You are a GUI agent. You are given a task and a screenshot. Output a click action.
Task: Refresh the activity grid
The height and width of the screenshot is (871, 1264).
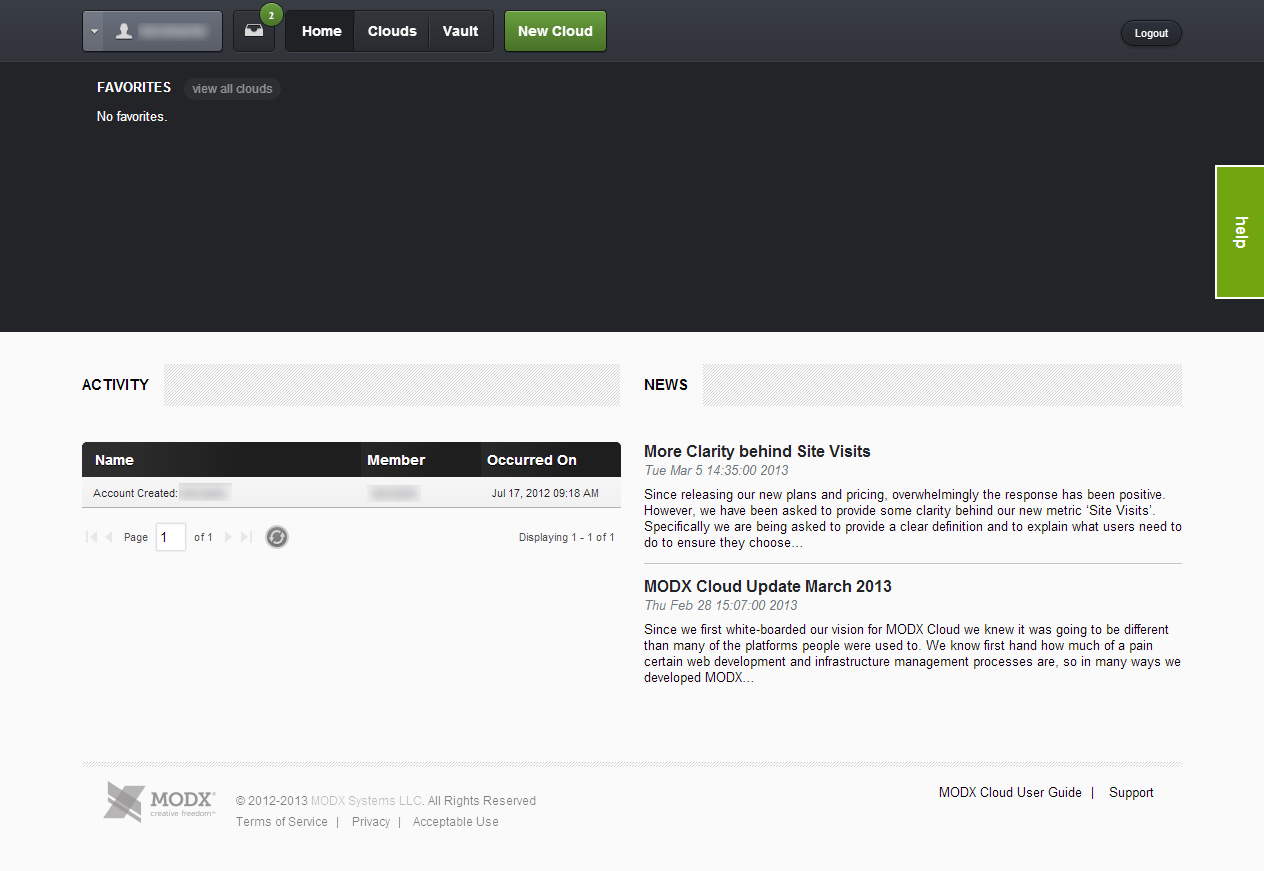(x=277, y=537)
